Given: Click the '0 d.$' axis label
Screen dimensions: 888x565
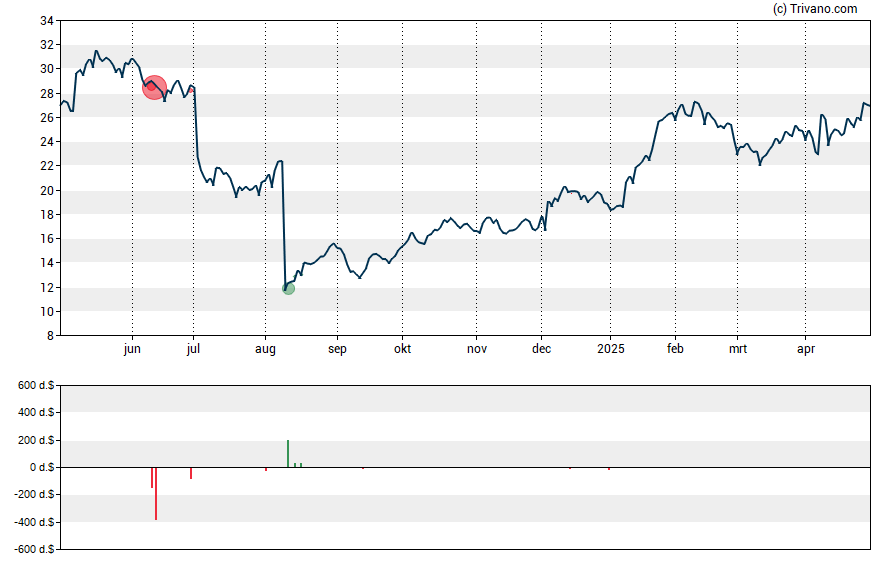Looking at the screenshot, I should coord(42,468).
